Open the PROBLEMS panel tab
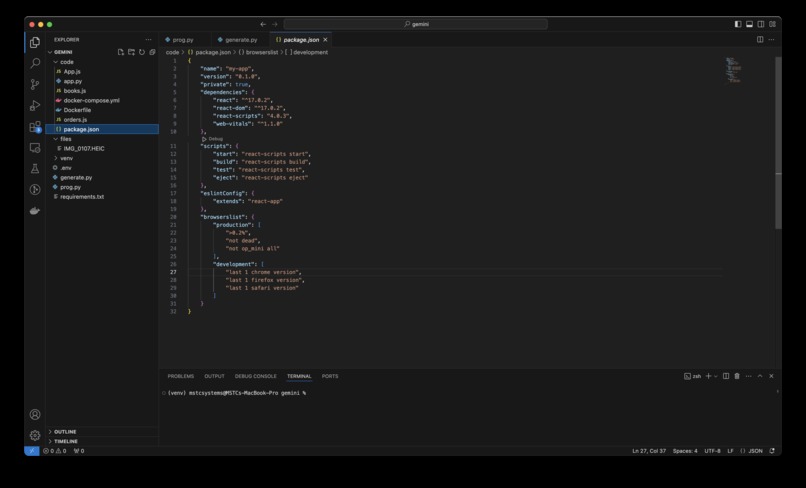This screenshot has height=488, width=806. (180, 376)
